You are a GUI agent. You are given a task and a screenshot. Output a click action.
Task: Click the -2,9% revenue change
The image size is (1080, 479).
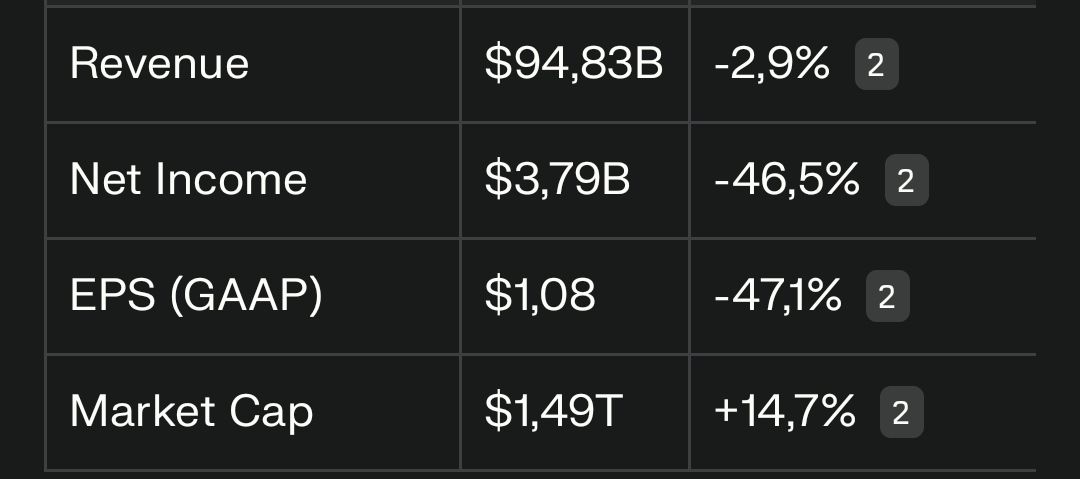772,65
